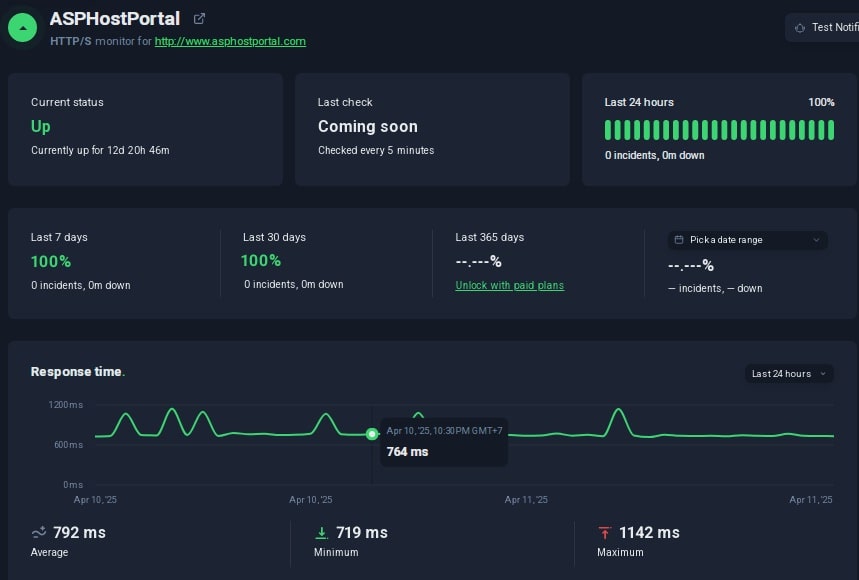Click the 792 ms average value
The image size is (859, 580).
click(x=79, y=532)
